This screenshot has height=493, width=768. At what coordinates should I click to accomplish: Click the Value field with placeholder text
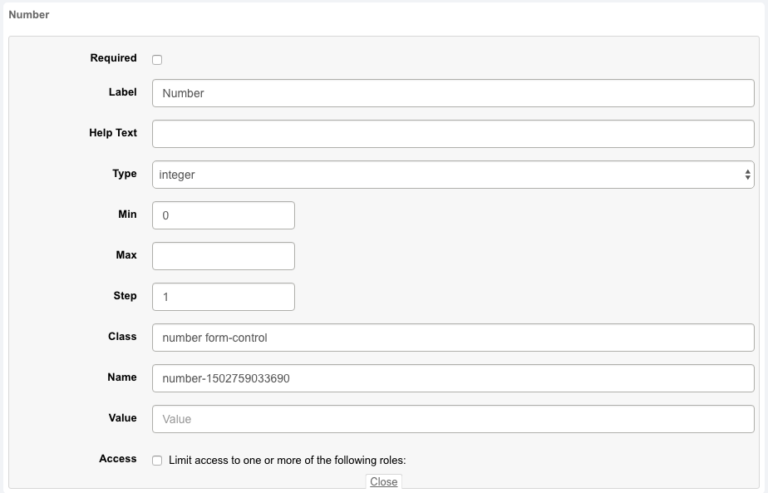pyautogui.click(x=452, y=419)
